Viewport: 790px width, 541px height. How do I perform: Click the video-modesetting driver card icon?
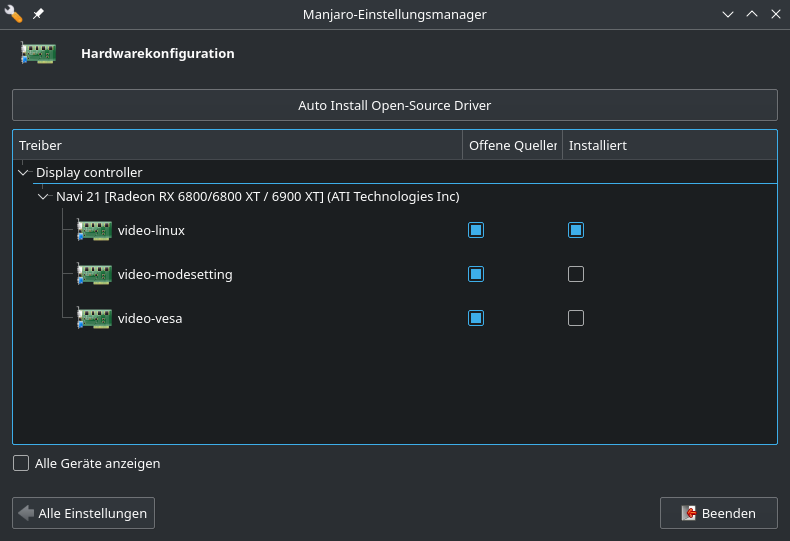click(x=95, y=274)
